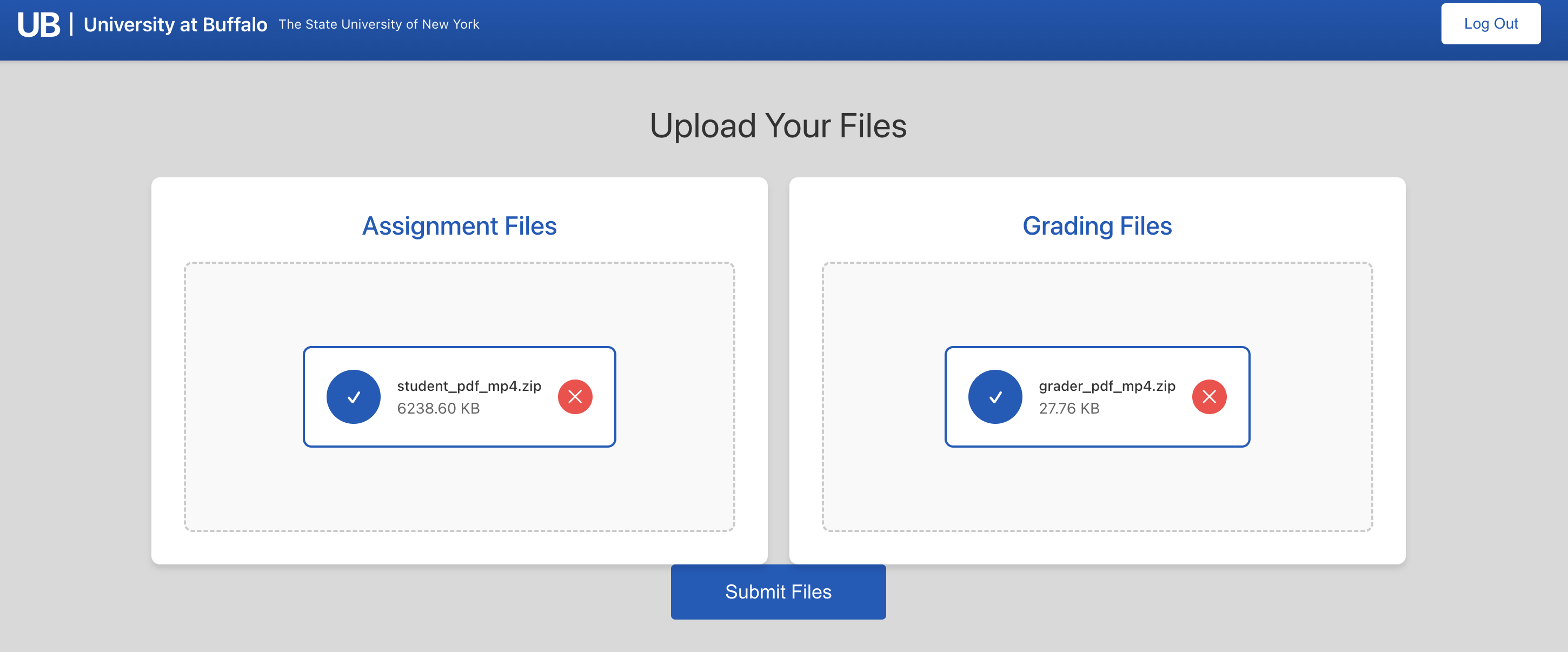Click the Upload Your Files title
This screenshot has height=652, width=1568.
pyautogui.click(x=778, y=126)
